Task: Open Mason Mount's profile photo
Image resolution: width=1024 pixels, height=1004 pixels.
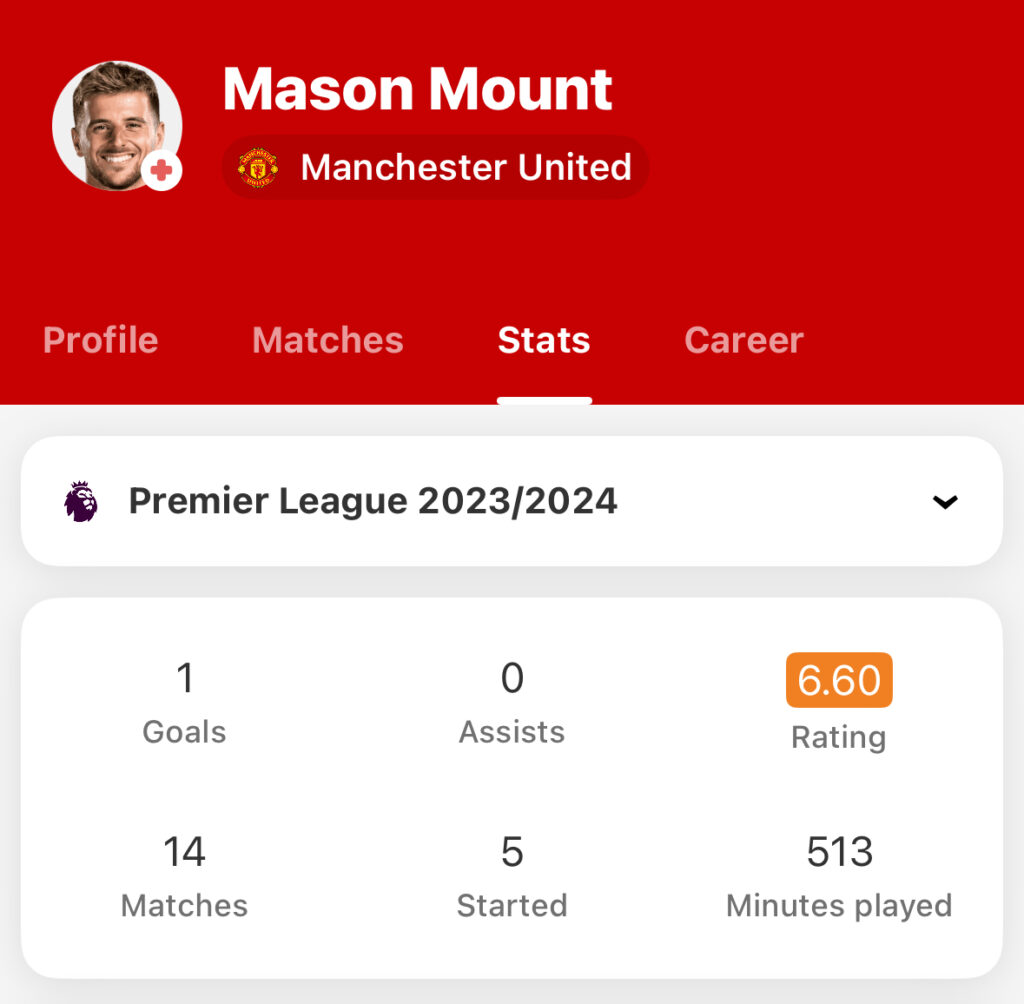Action: coord(117,126)
